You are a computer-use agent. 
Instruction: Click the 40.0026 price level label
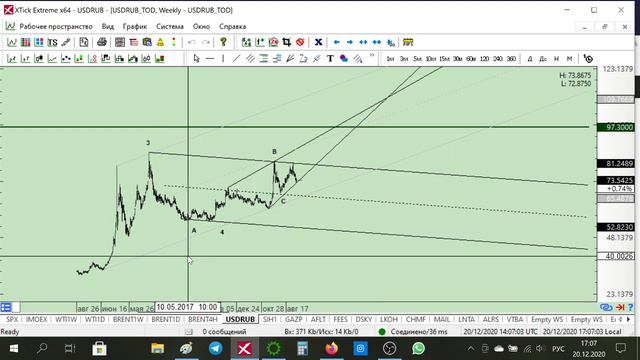[x=616, y=256]
